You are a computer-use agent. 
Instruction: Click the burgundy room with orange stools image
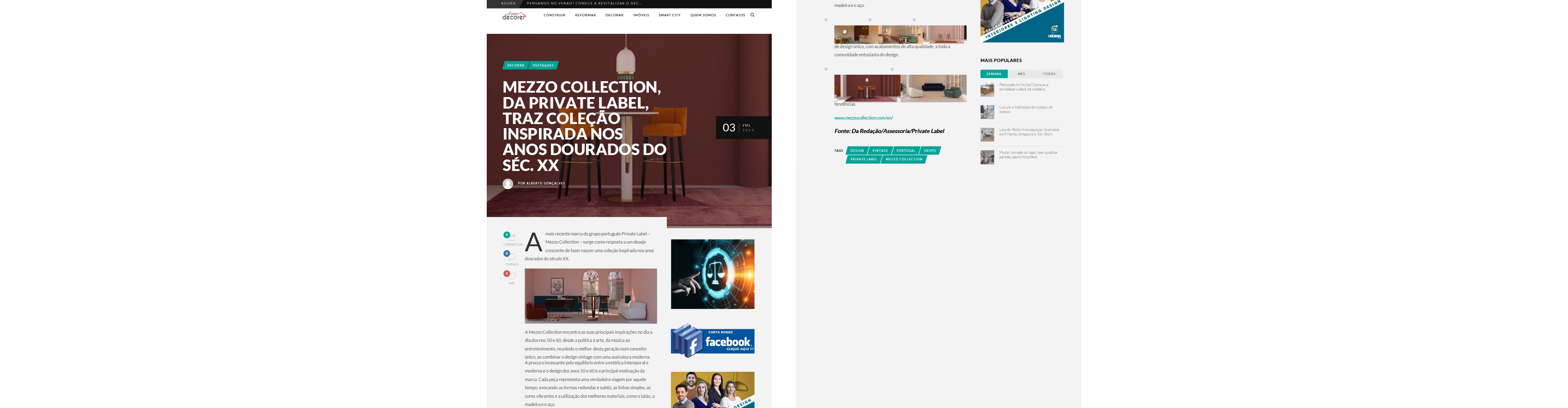point(867,88)
